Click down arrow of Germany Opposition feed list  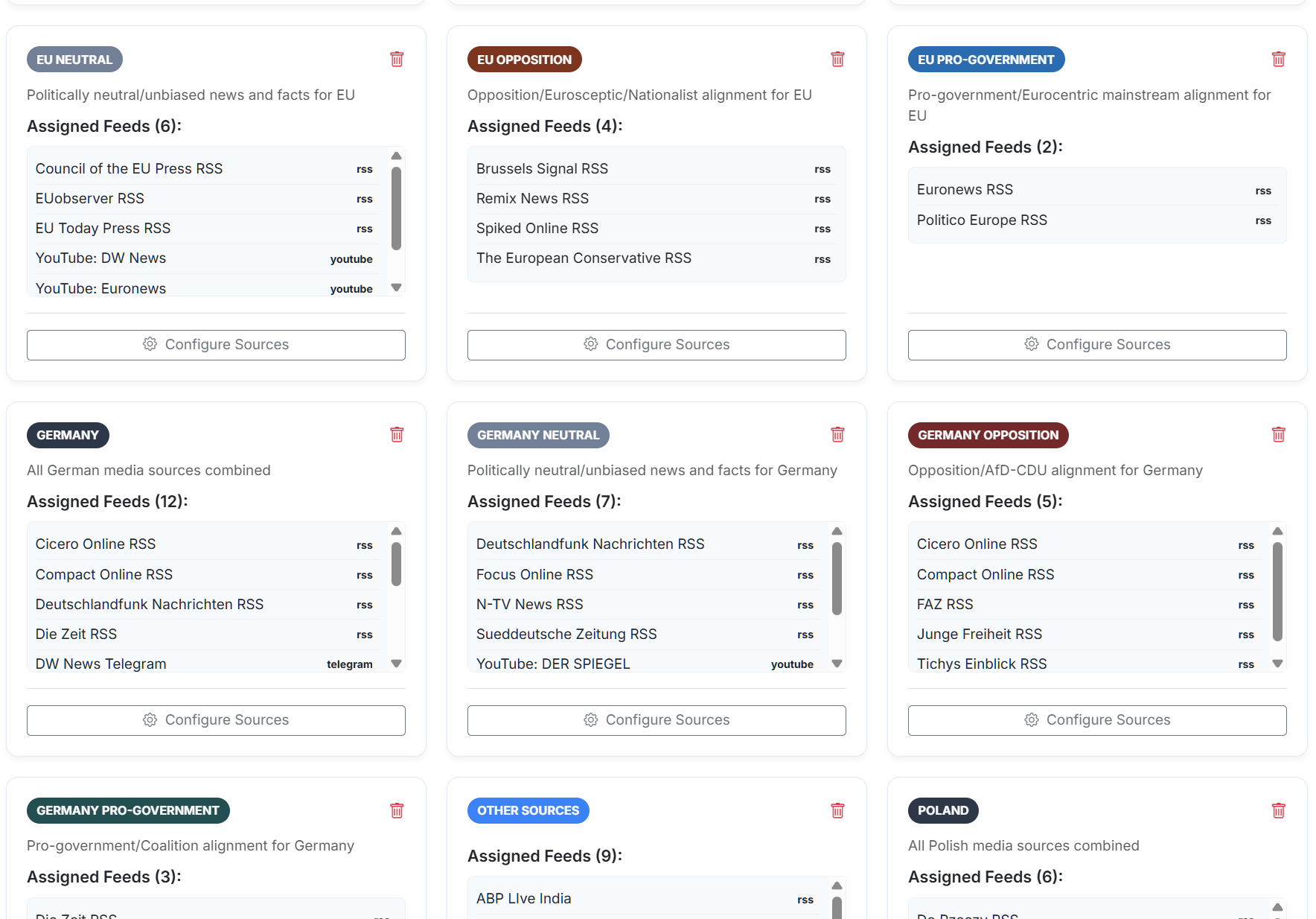(x=1277, y=663)
